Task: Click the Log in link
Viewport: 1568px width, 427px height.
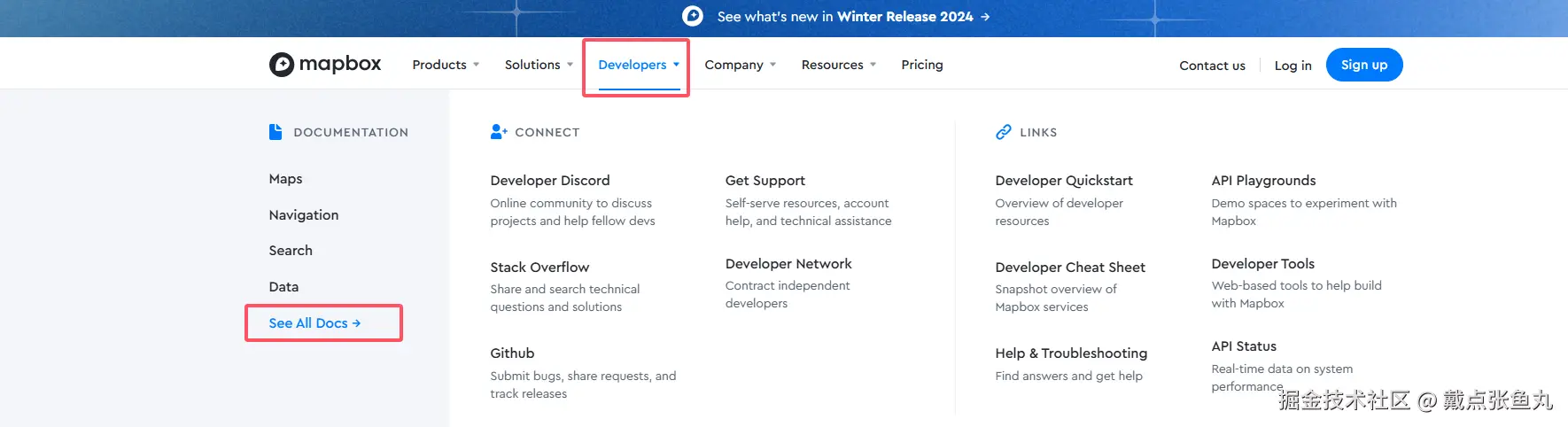Action: coord(1292,66)
